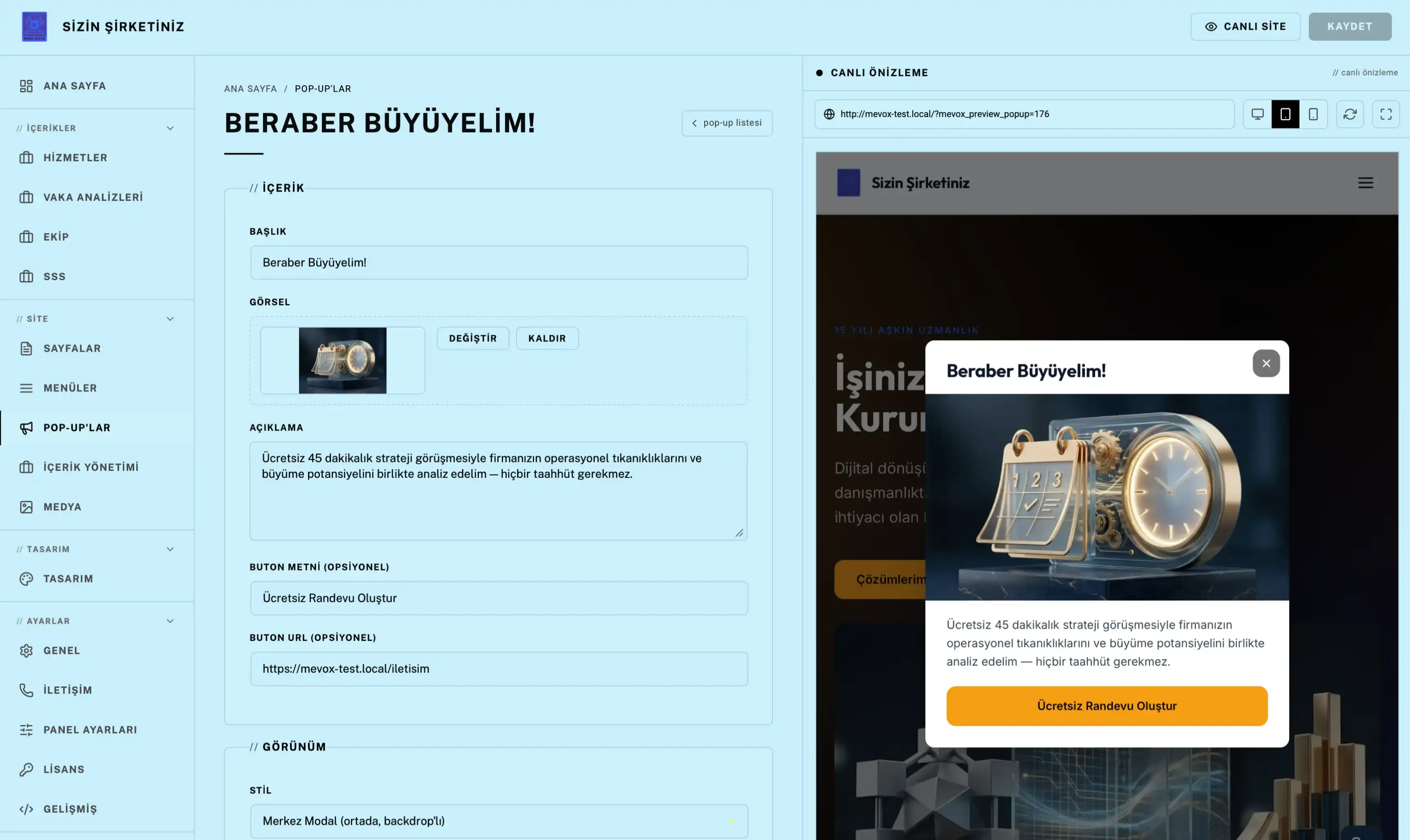Refresh the live preview
The image size is (1410, 840).
[x=1350, y=114]
